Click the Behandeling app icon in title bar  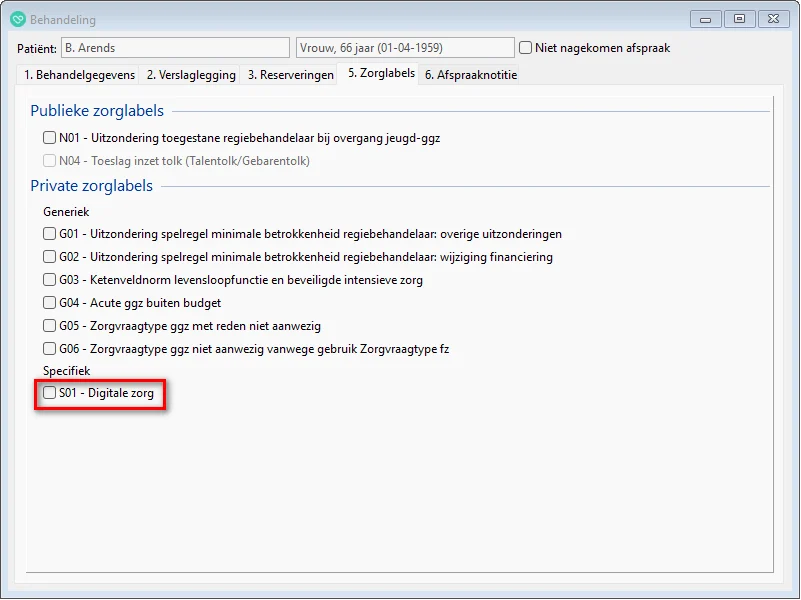click(17, 19)
